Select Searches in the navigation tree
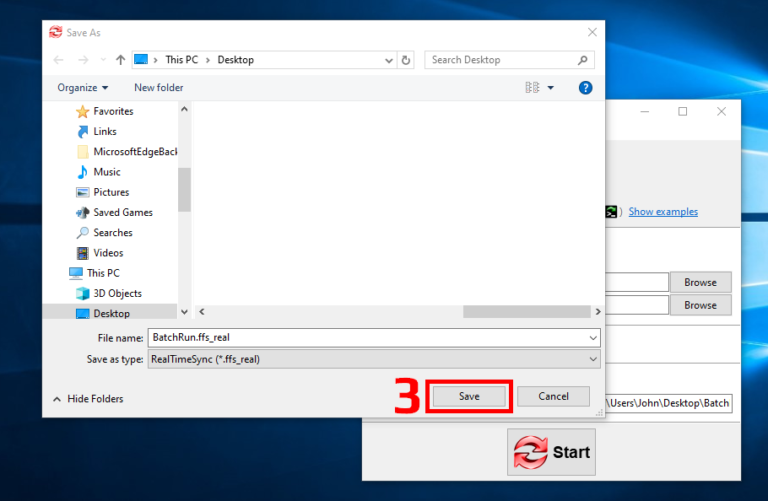768x501 pixels. pyautogui.click(x=113, y=233)
